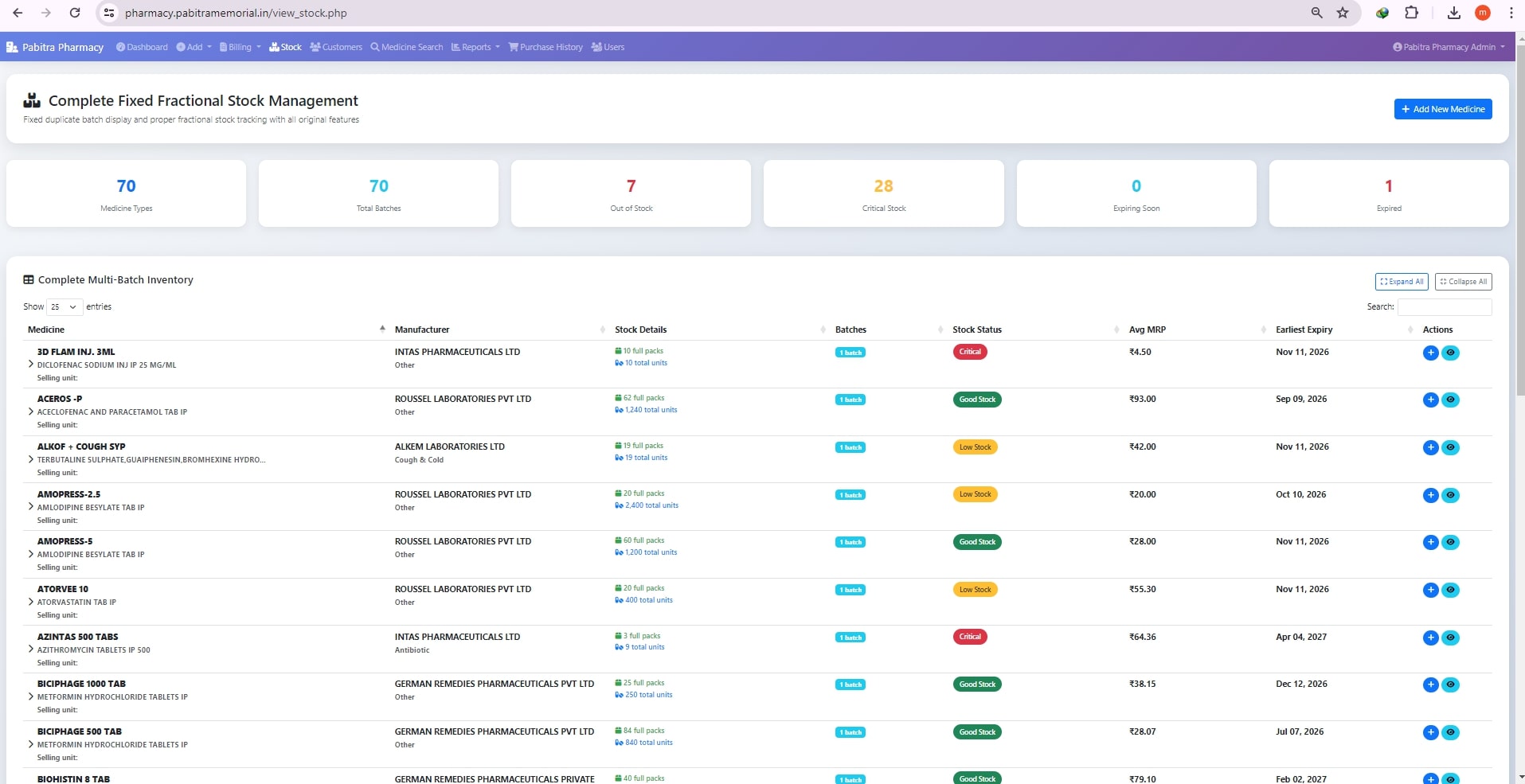Click the page vertical scrollbar
This screenshot has height=784, width=1525.
point(1519,239)
